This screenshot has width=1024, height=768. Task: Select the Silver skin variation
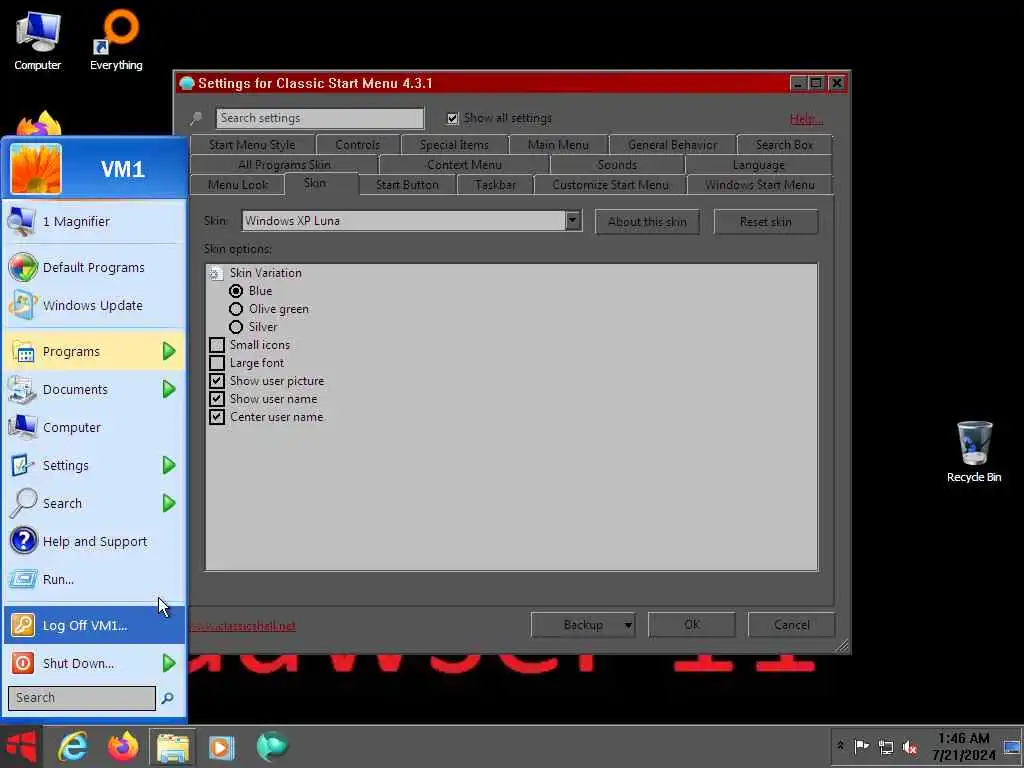click(x=236, y=327)
